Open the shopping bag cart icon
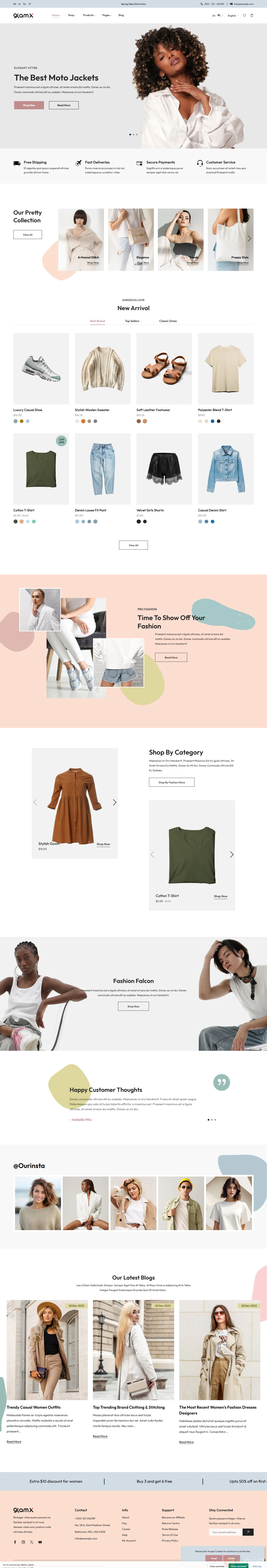Screen dimensions: 267x1568 tap(252, 15)
